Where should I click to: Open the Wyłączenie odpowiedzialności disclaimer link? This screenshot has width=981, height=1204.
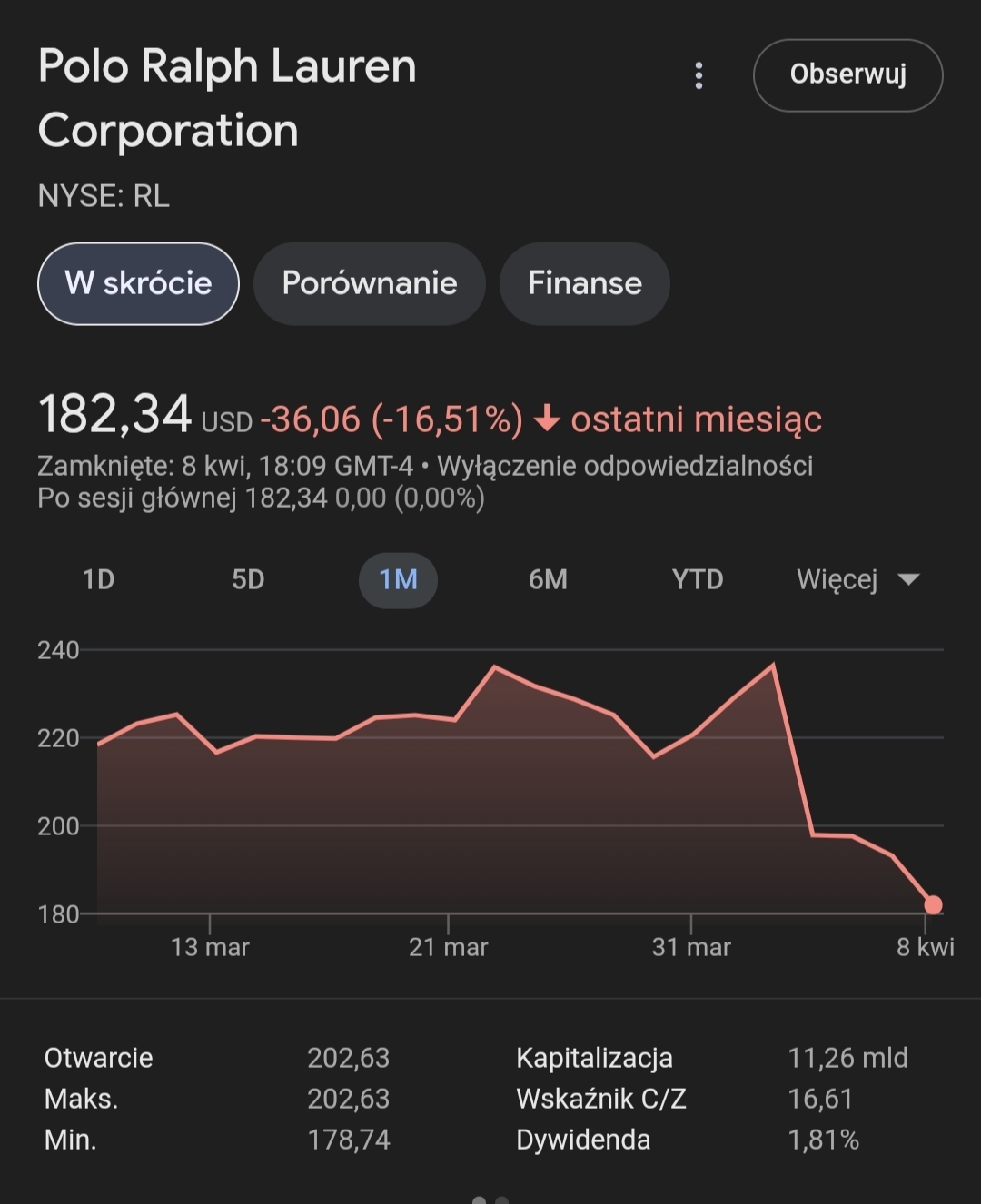pos(625,466)
